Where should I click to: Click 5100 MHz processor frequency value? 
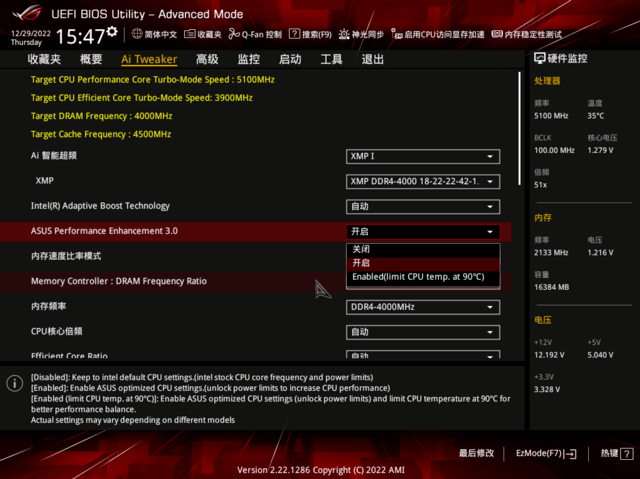pos(551,116)
